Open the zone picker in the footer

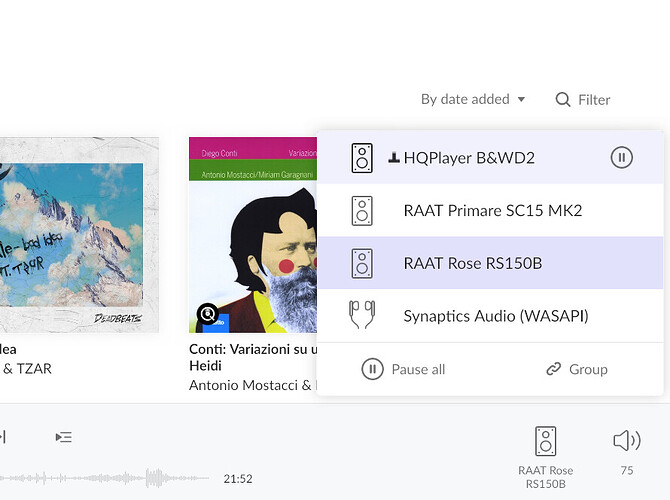point(546,457)
